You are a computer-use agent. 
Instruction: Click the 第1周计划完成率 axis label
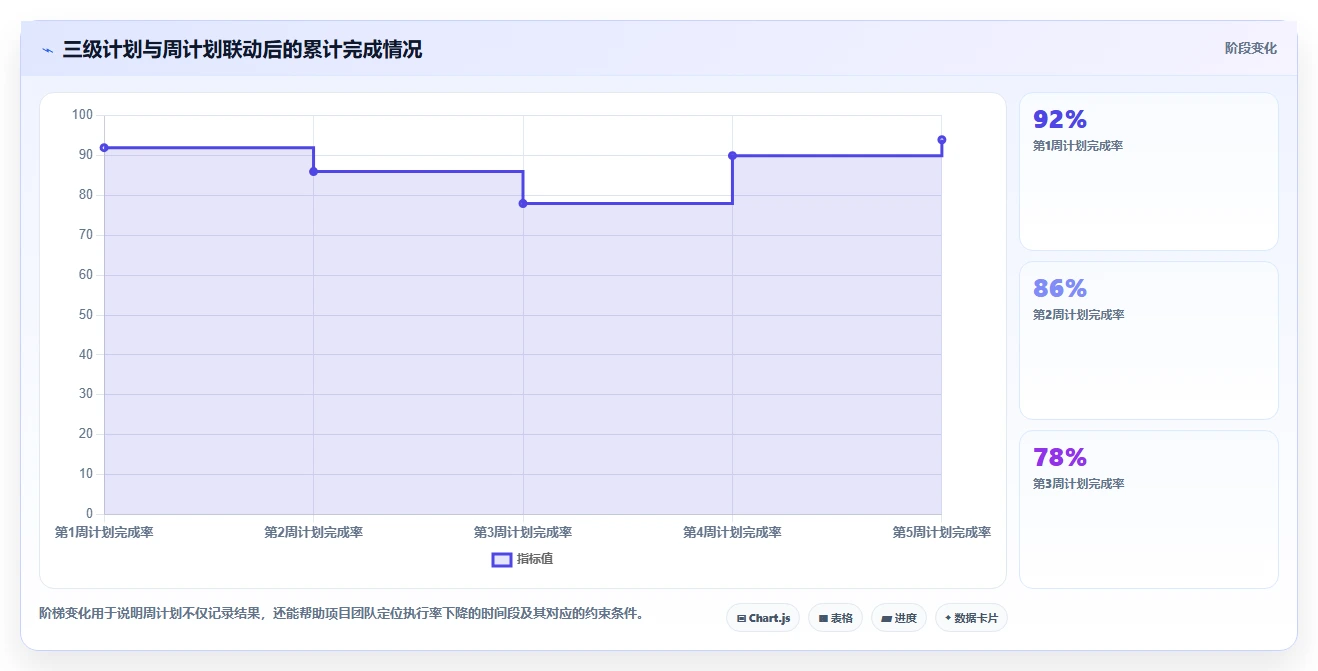[x=104, y=533]
